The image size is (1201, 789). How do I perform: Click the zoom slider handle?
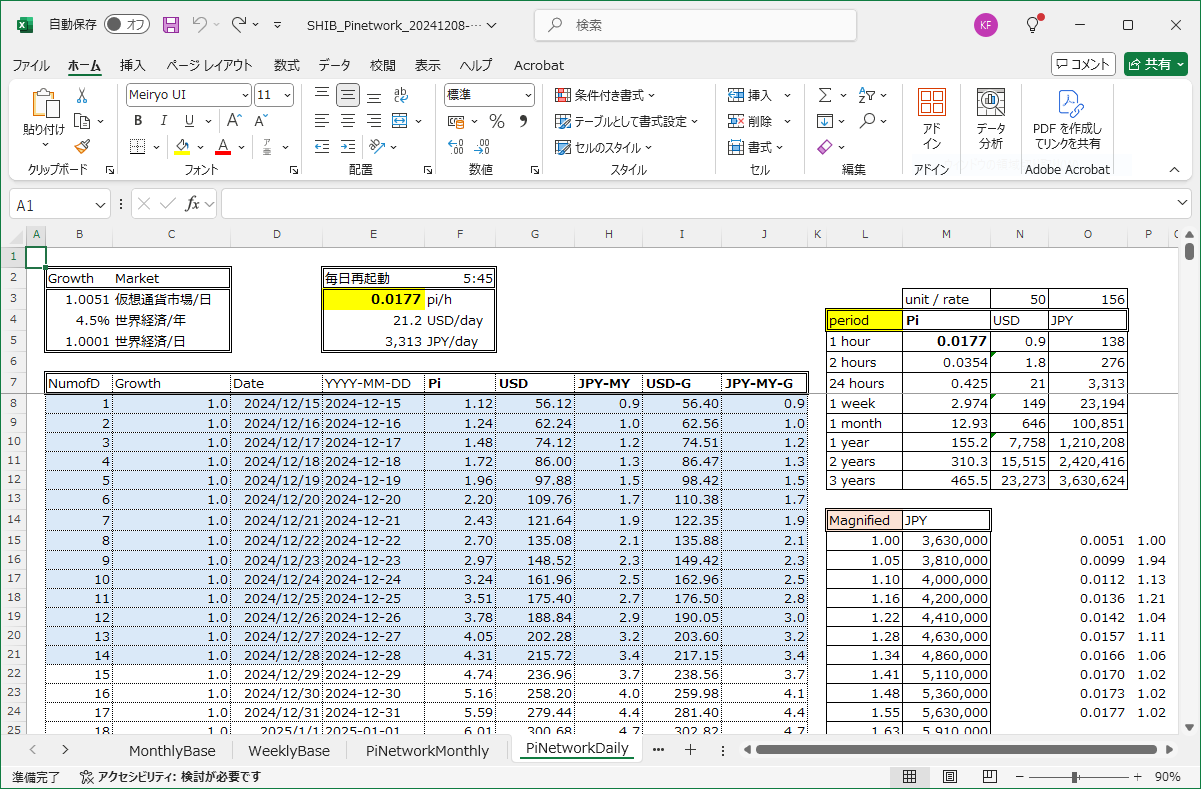click(x=1075, y=777)
